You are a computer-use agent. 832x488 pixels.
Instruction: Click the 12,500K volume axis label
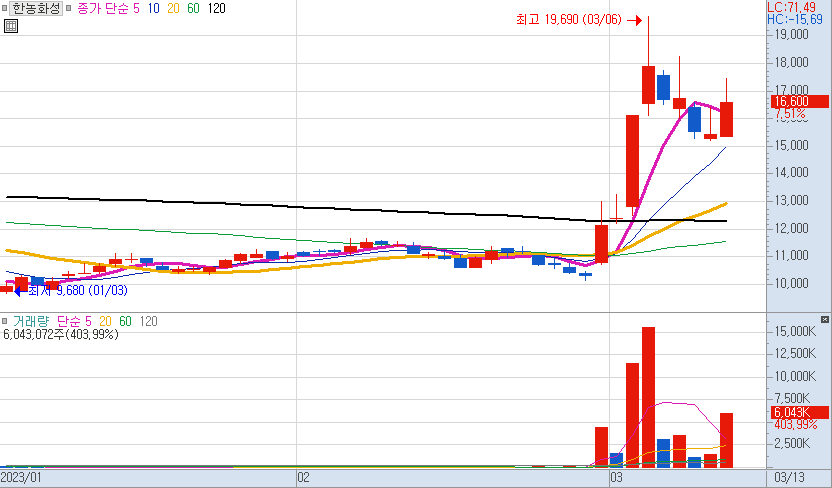pyautogui.click(x=795, y=353)
